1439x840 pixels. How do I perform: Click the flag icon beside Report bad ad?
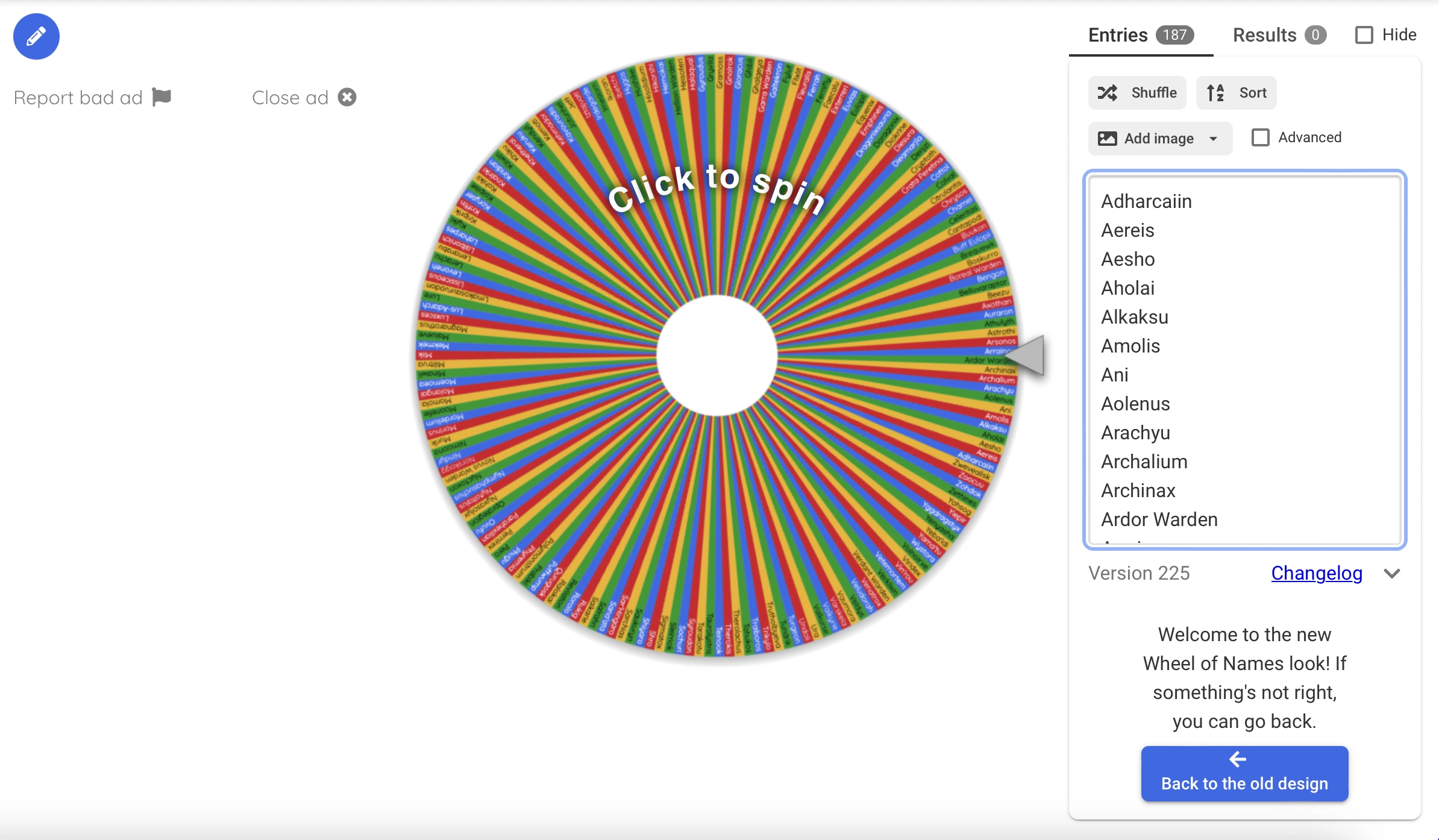161,97
